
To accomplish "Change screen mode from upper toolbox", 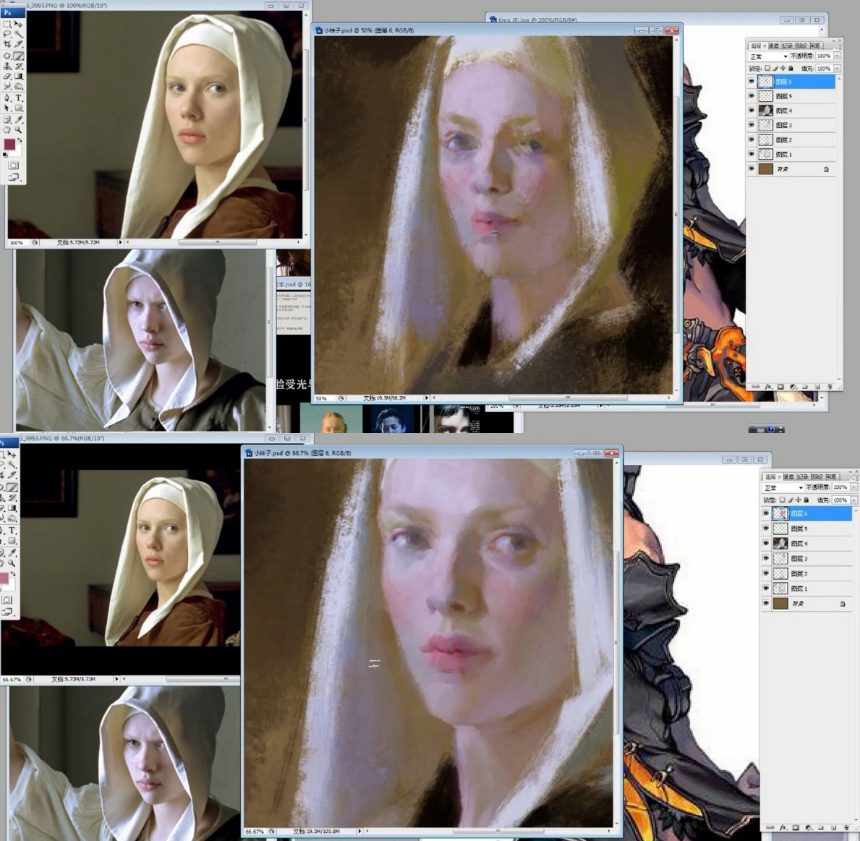I will coord(13,177).
